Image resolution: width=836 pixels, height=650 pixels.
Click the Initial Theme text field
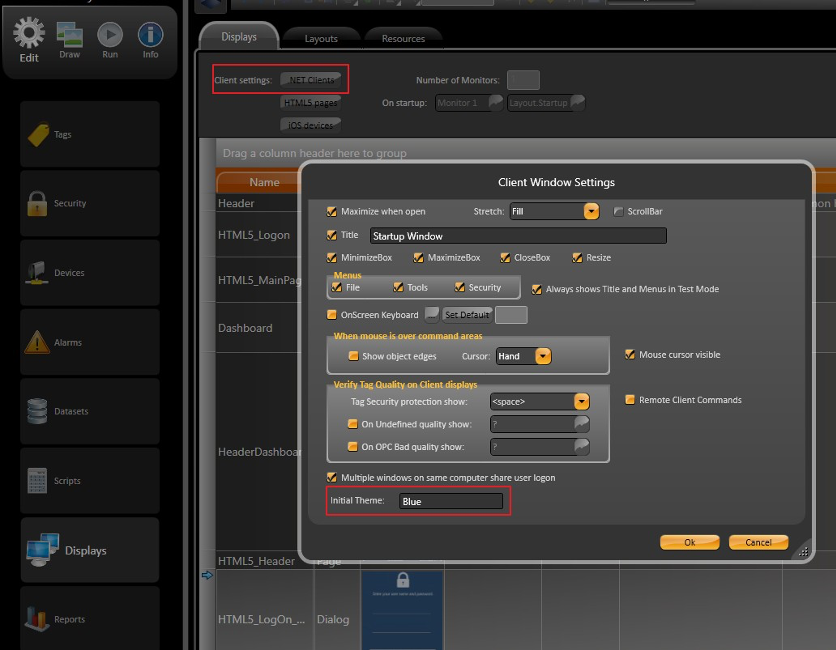pos(450,501)
